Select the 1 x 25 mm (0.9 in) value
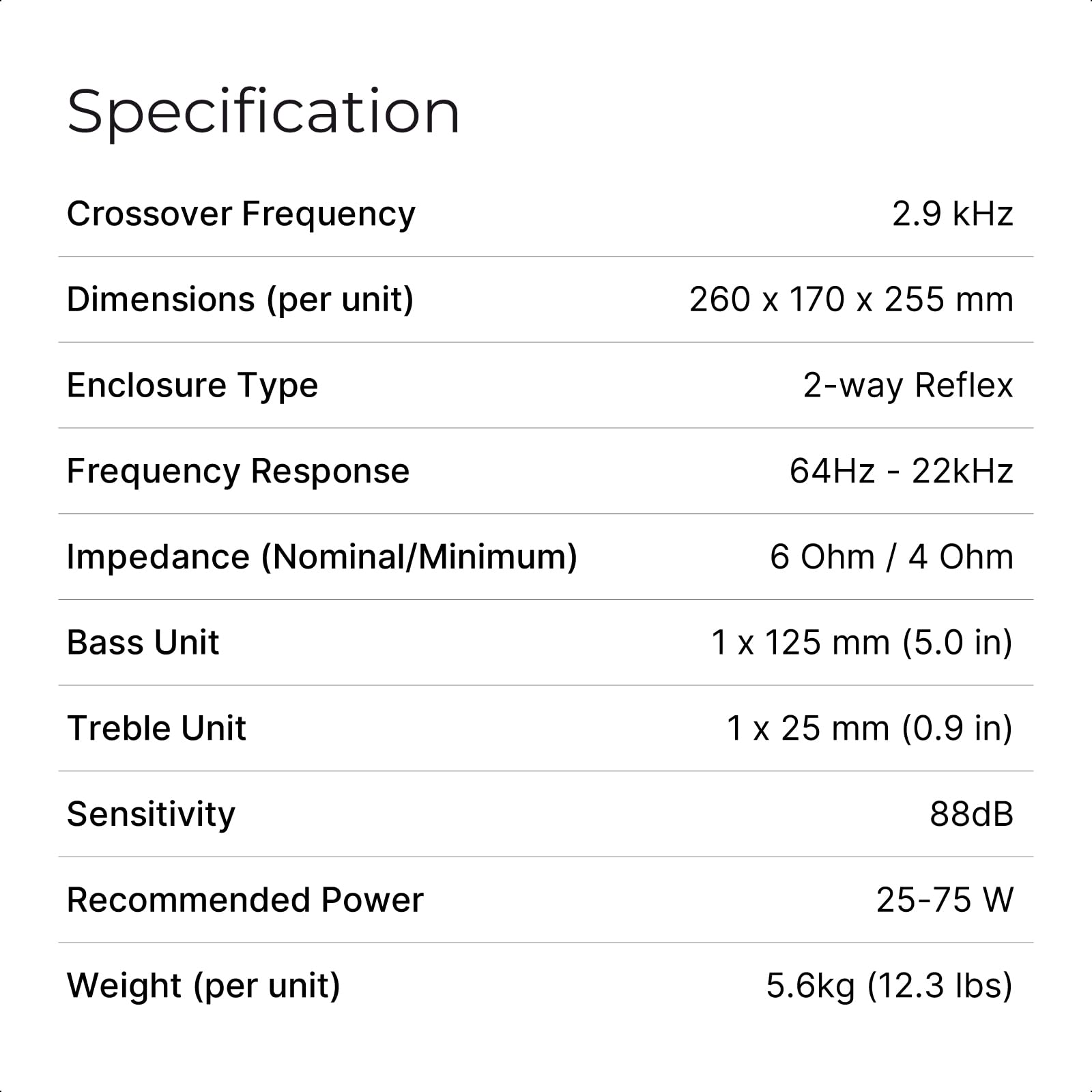This screenshot has height=1092, width=1092. (x=870, y=728)
